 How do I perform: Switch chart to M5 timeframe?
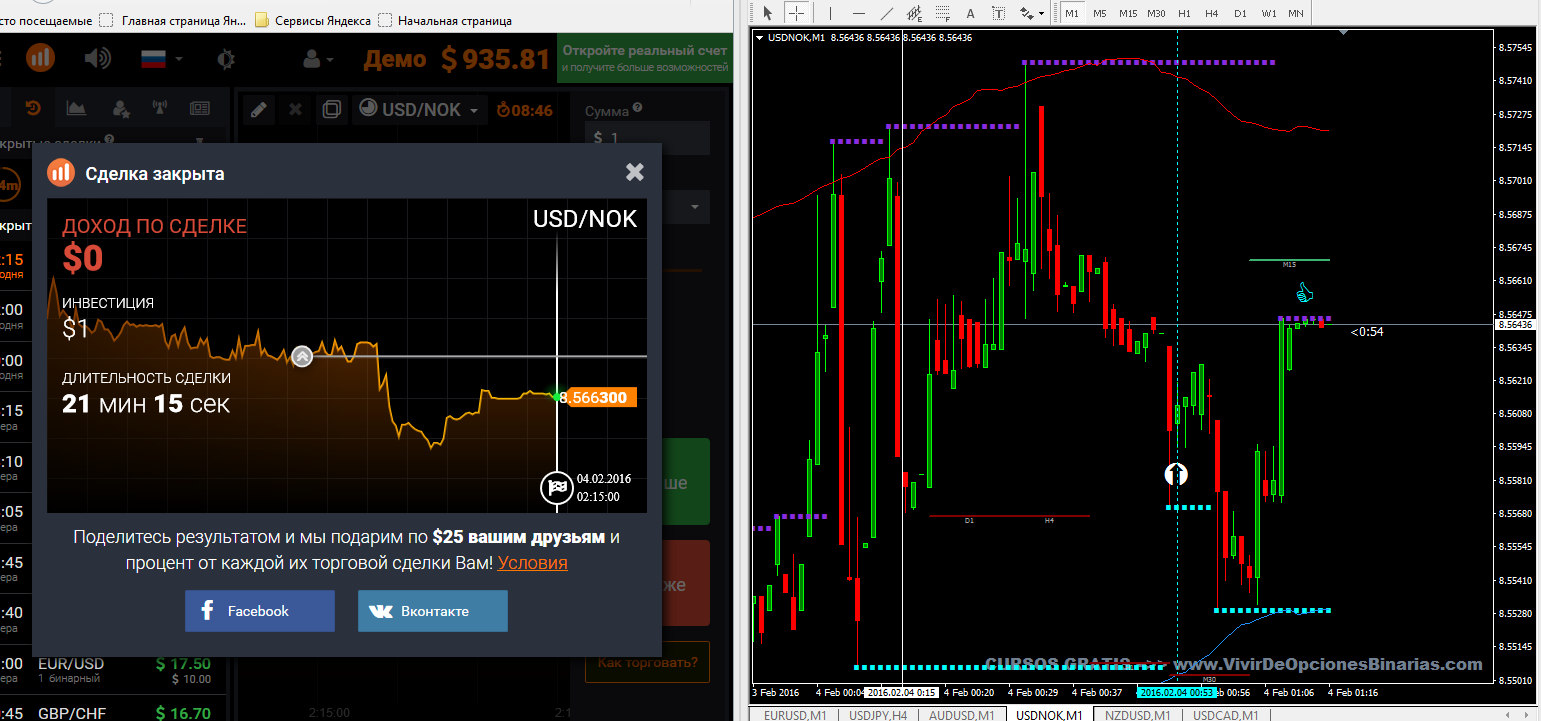1100,13
